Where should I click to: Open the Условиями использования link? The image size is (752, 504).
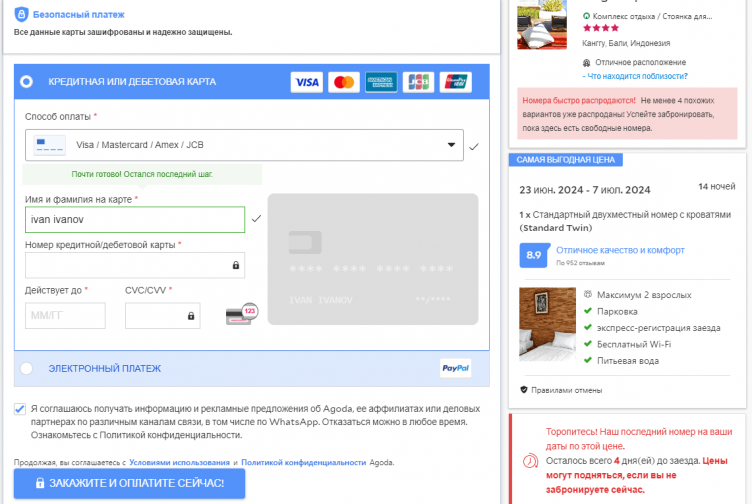[179, 462]
